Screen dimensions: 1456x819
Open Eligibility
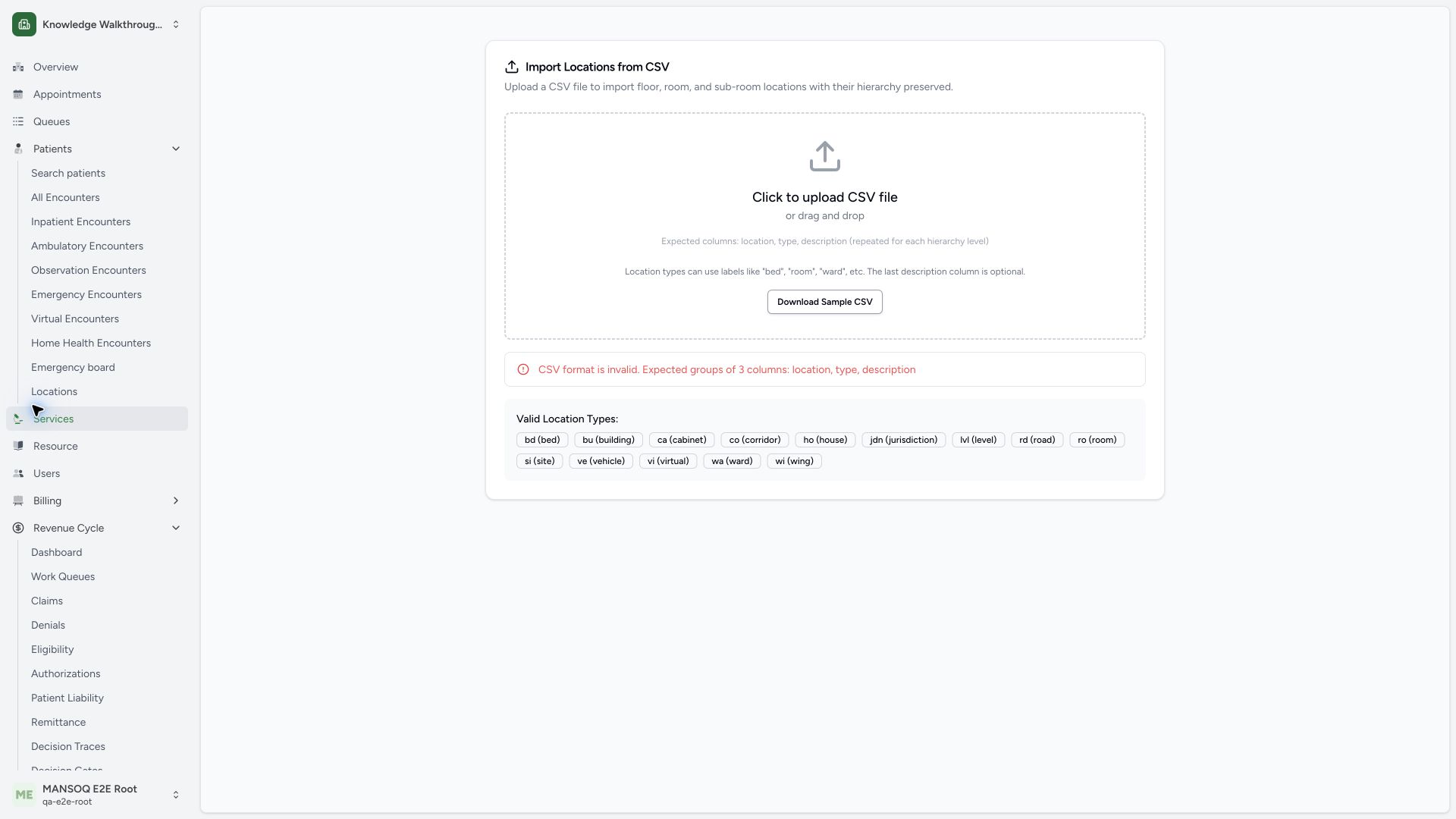[x=52, y=649]
